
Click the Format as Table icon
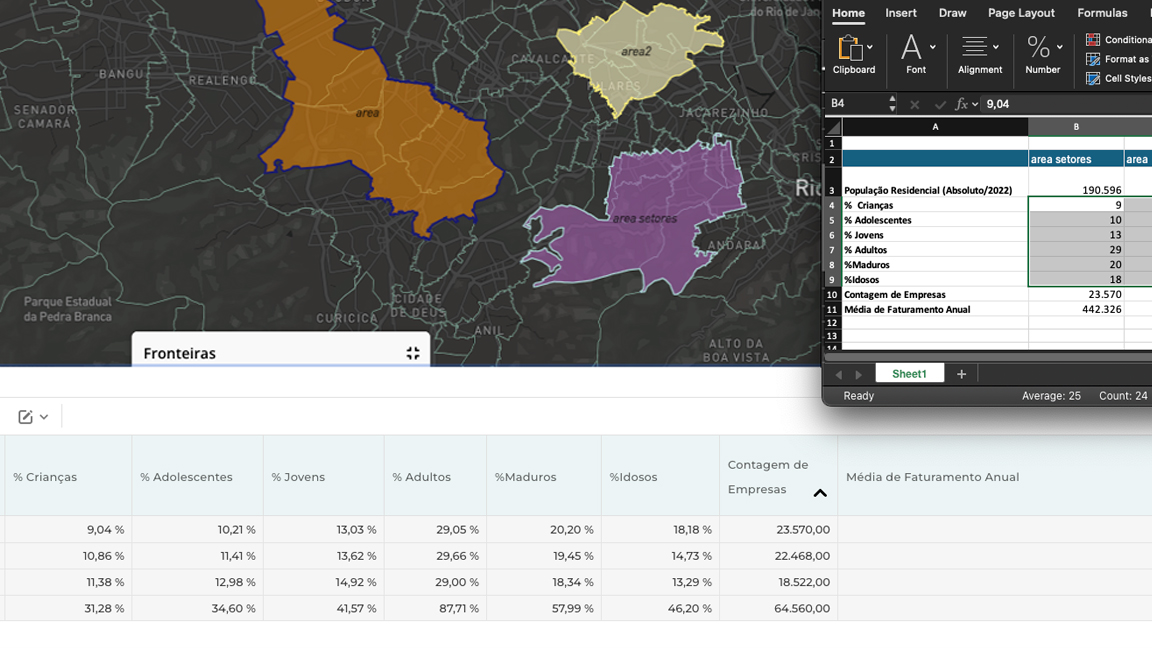(1093, 59)
